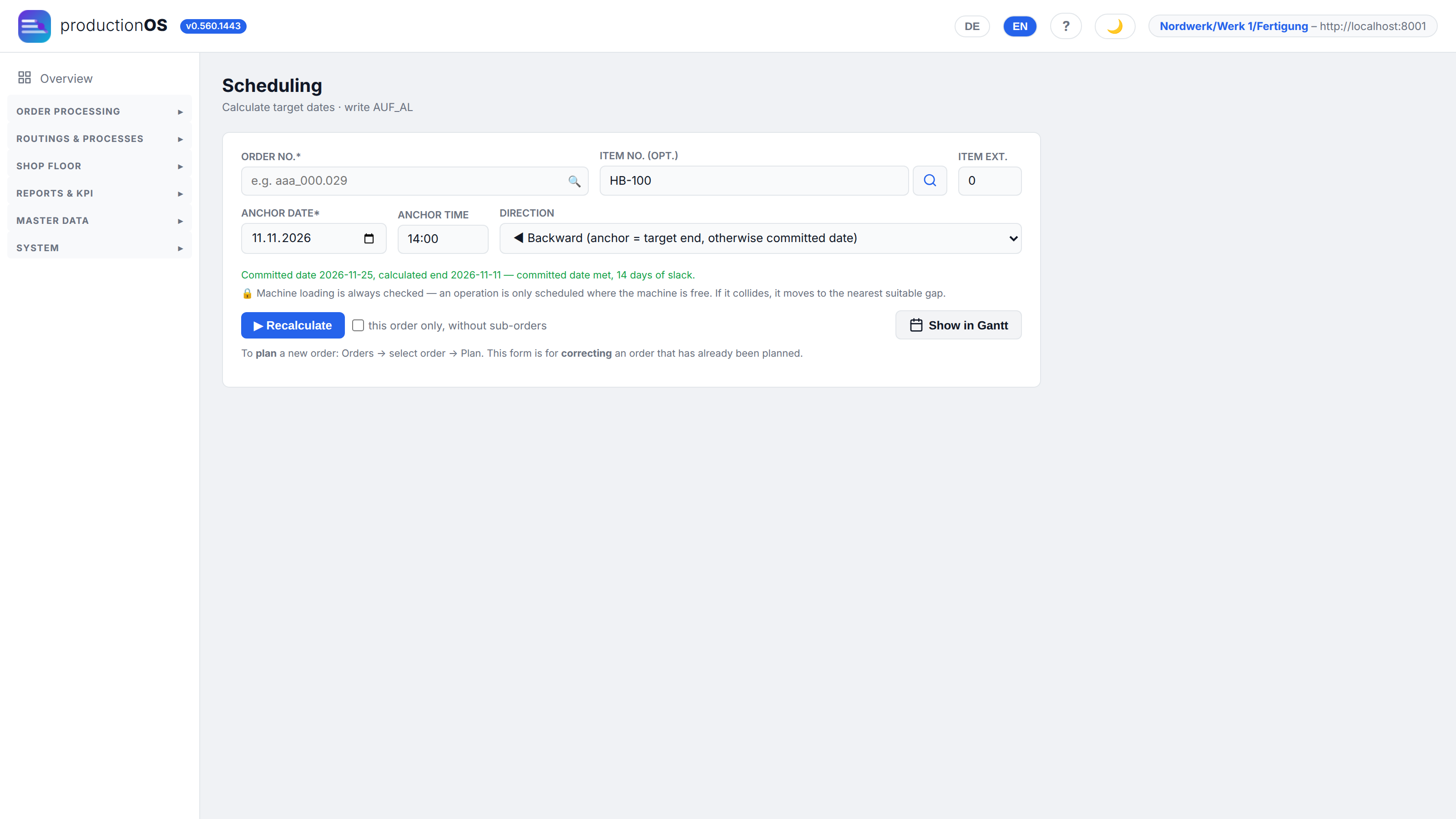Click the Anchor Date field showing 11.11.2026
Screen dimensions: 1456x819
pos(313,238)
